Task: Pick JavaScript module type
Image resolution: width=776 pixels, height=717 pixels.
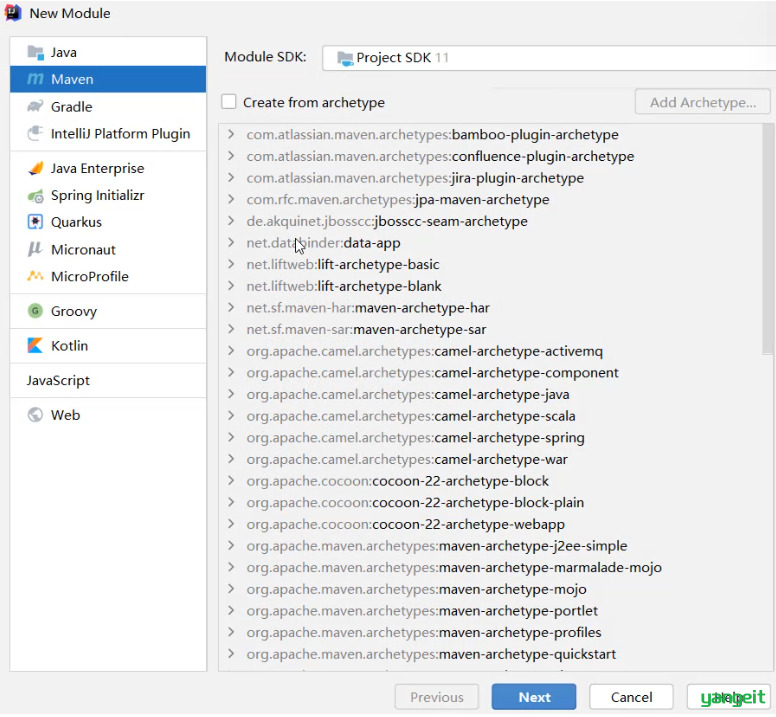Action: click(x=108, y=380)
